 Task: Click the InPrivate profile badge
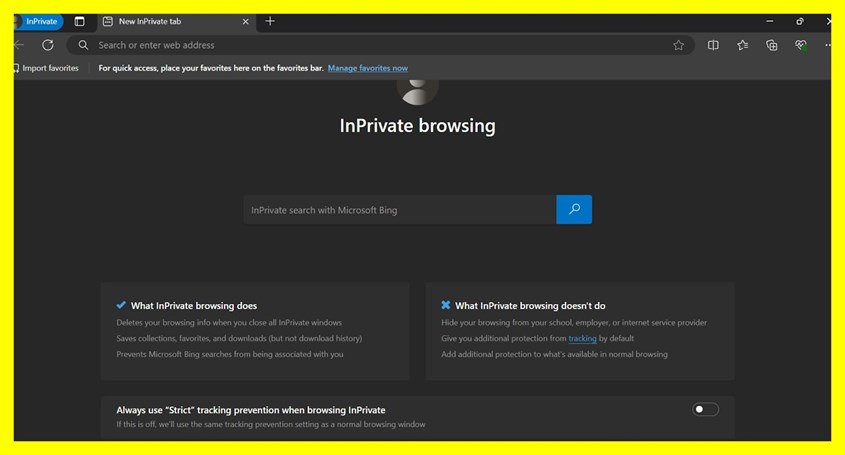tap(39, 22)
